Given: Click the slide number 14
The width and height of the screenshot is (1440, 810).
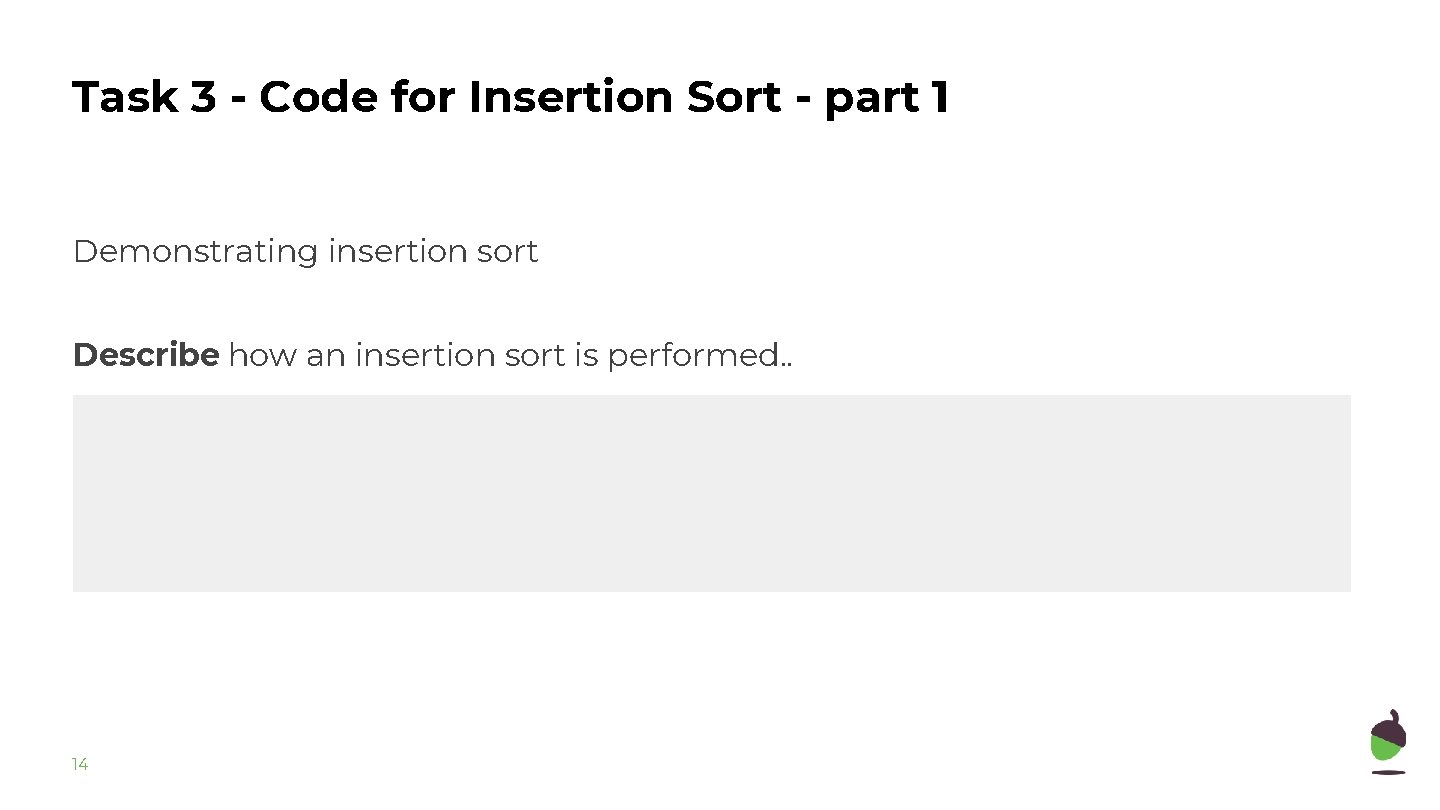Looking at the screenshot, I should pos(80,765).
